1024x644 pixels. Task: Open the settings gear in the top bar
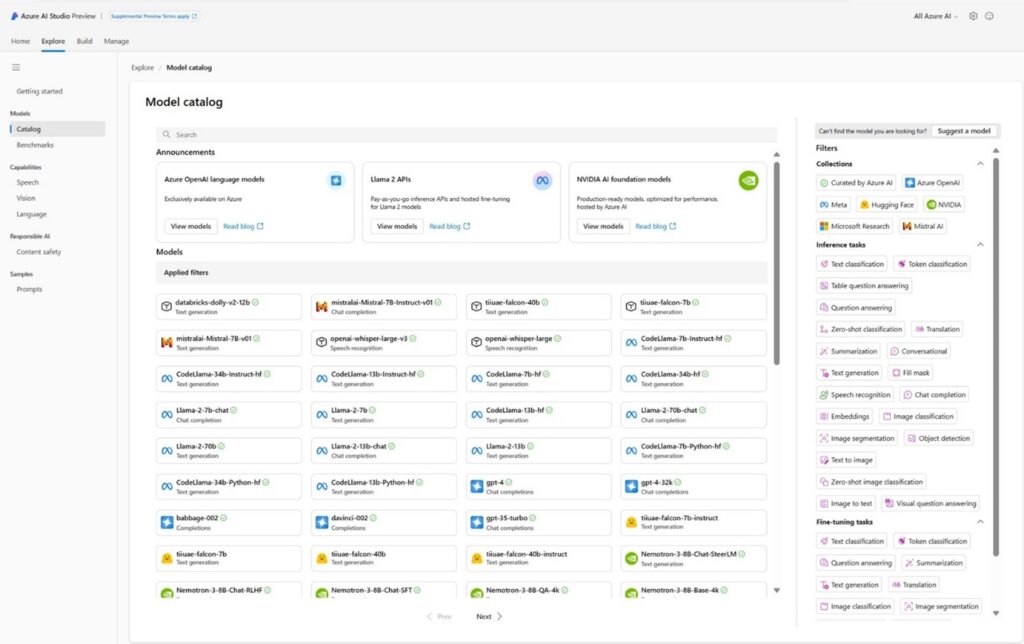coord(975,16)
